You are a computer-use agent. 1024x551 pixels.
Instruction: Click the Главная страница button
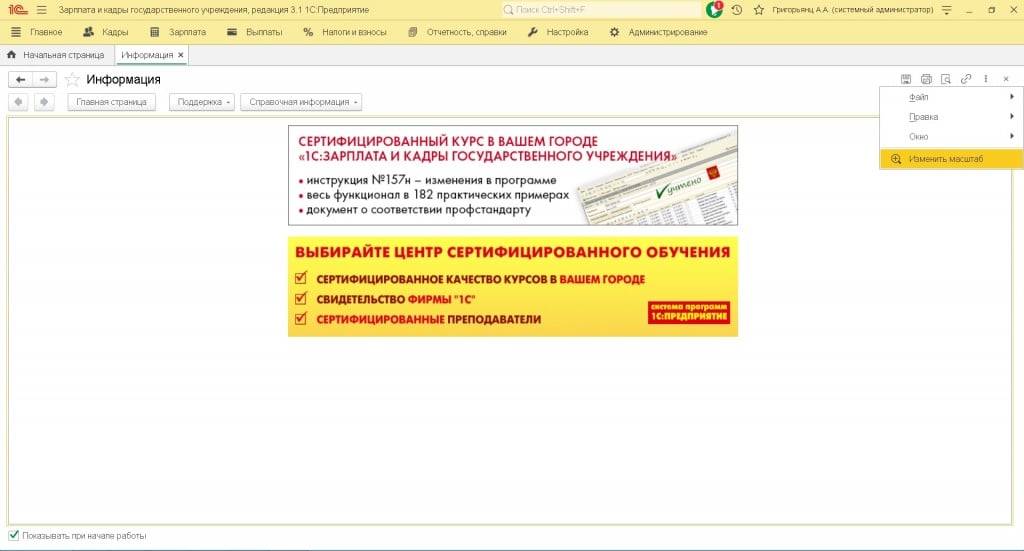pyautogui.click(x=112, y=102)
